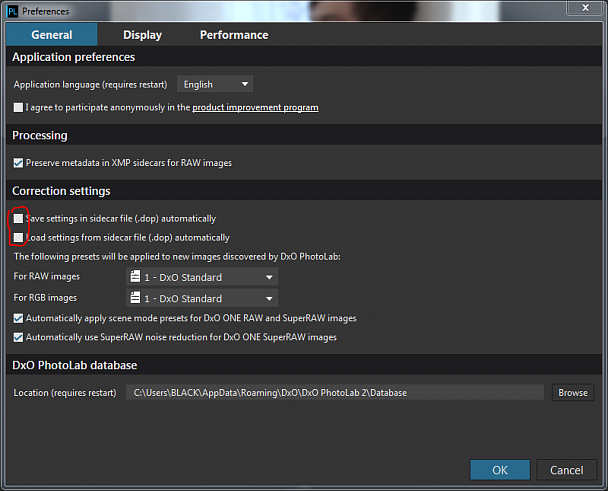Screen dimensions: 608x491
Task: Click the database location path field
Action: tap(335, 392)
